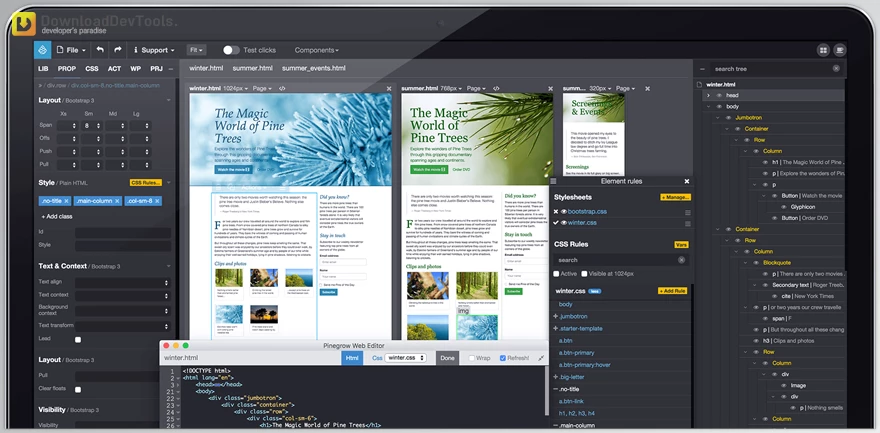
Task: Enable the Active checkbox in CSS Rules
Action: (556, 274)
